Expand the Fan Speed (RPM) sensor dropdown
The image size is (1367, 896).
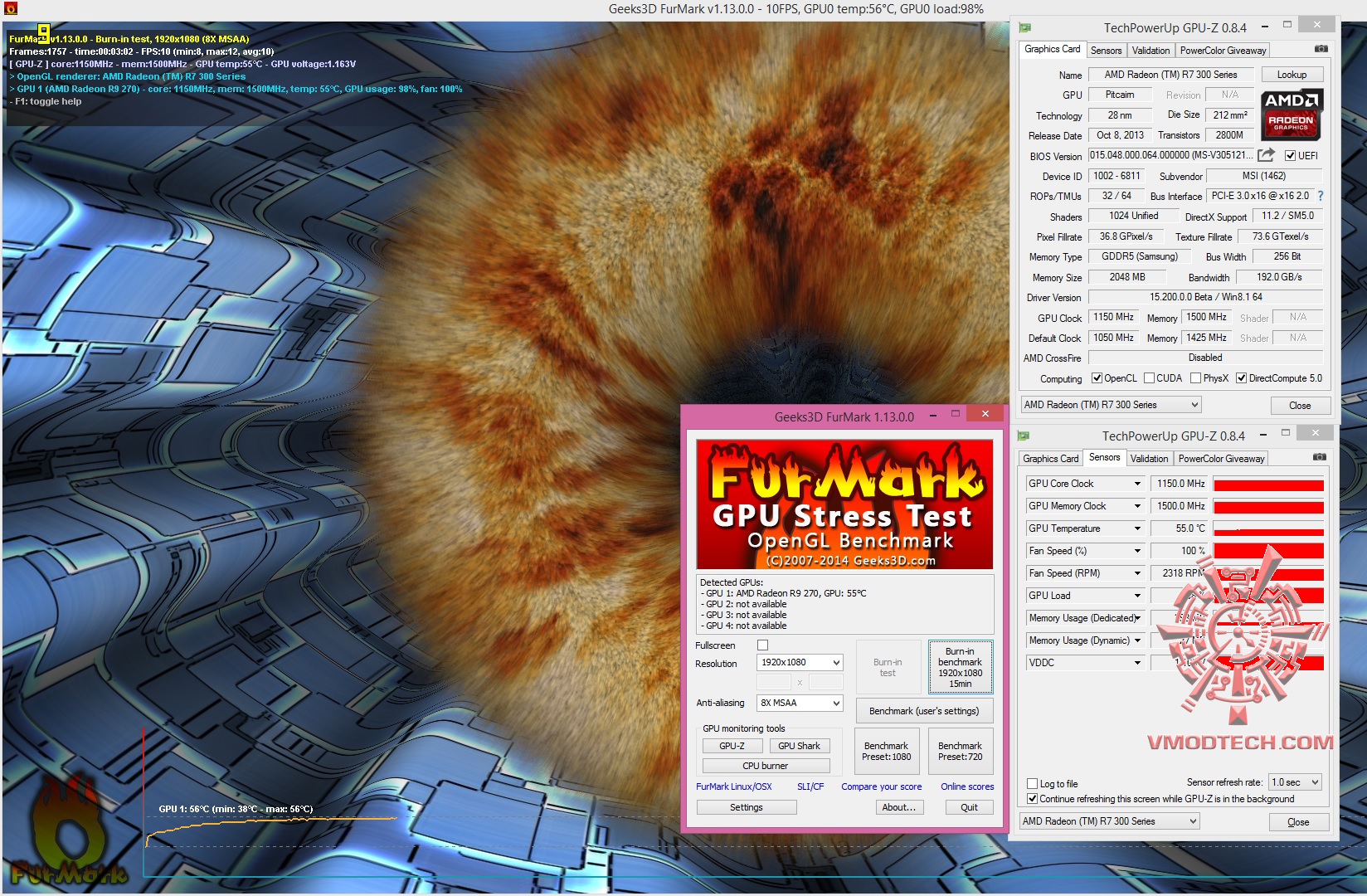pyautogui.click(x=1137, y=573)
